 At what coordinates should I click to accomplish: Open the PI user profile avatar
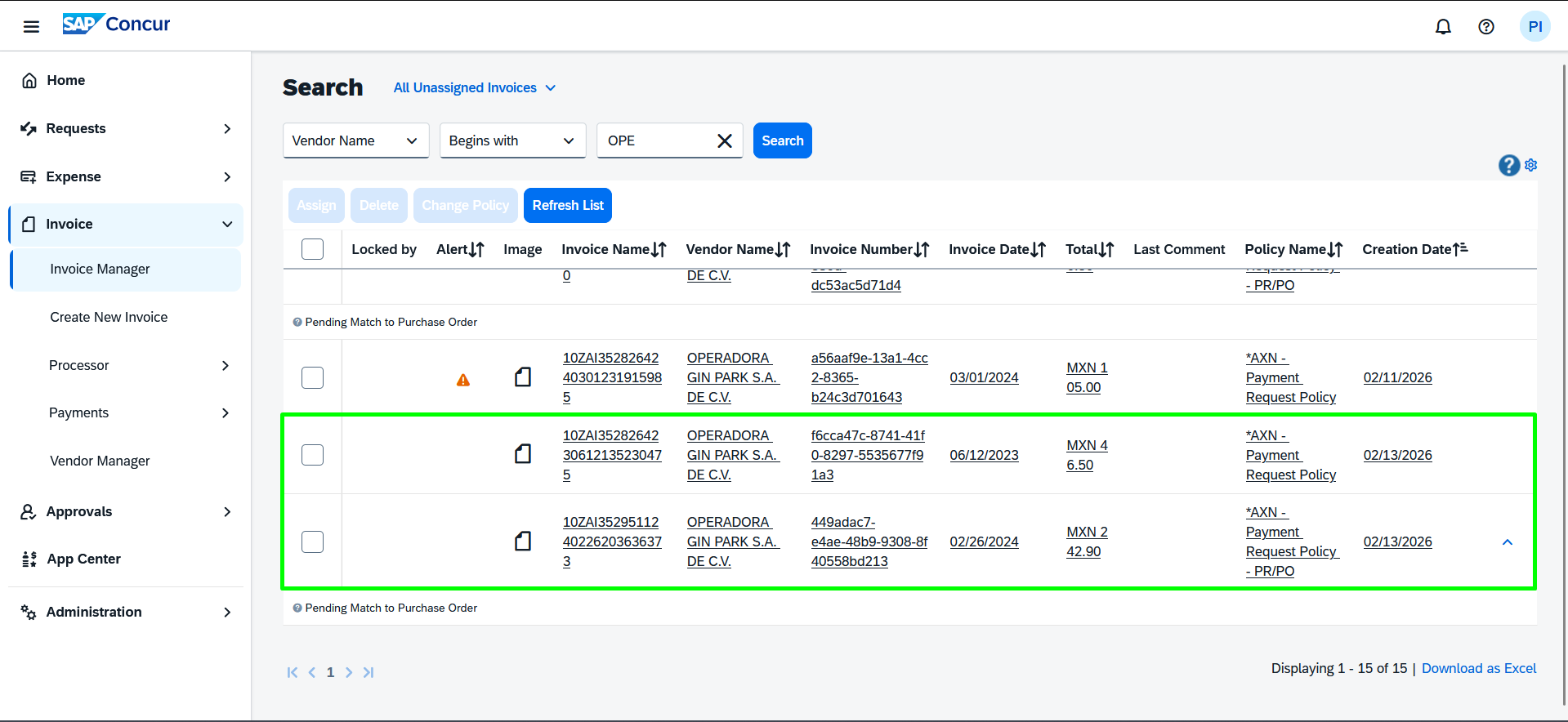point(1534,27)
